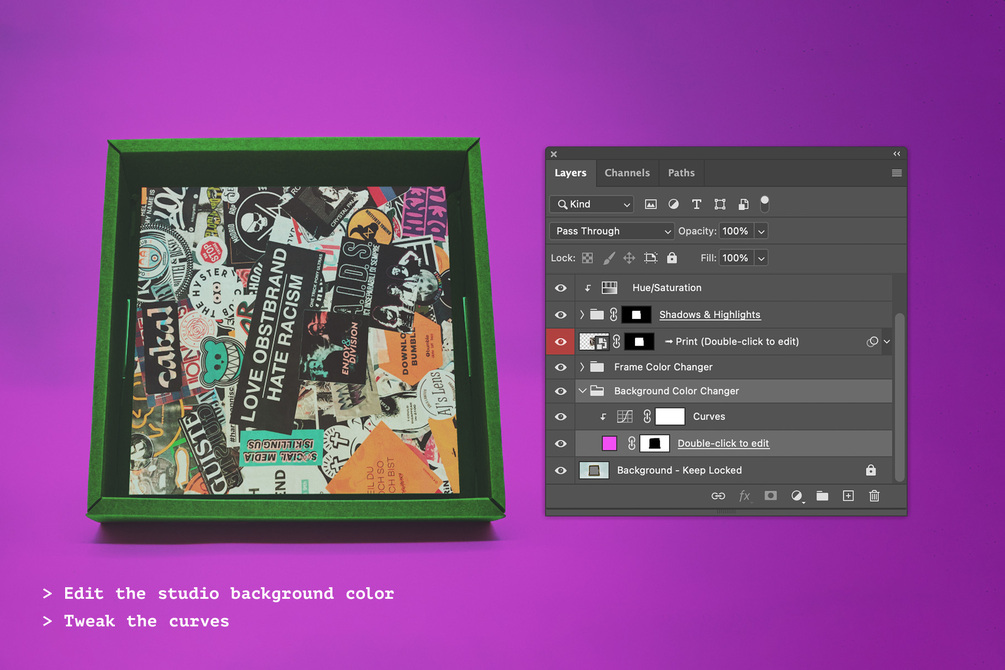Hide the Double-click to edit fill layer

point(560,443)
